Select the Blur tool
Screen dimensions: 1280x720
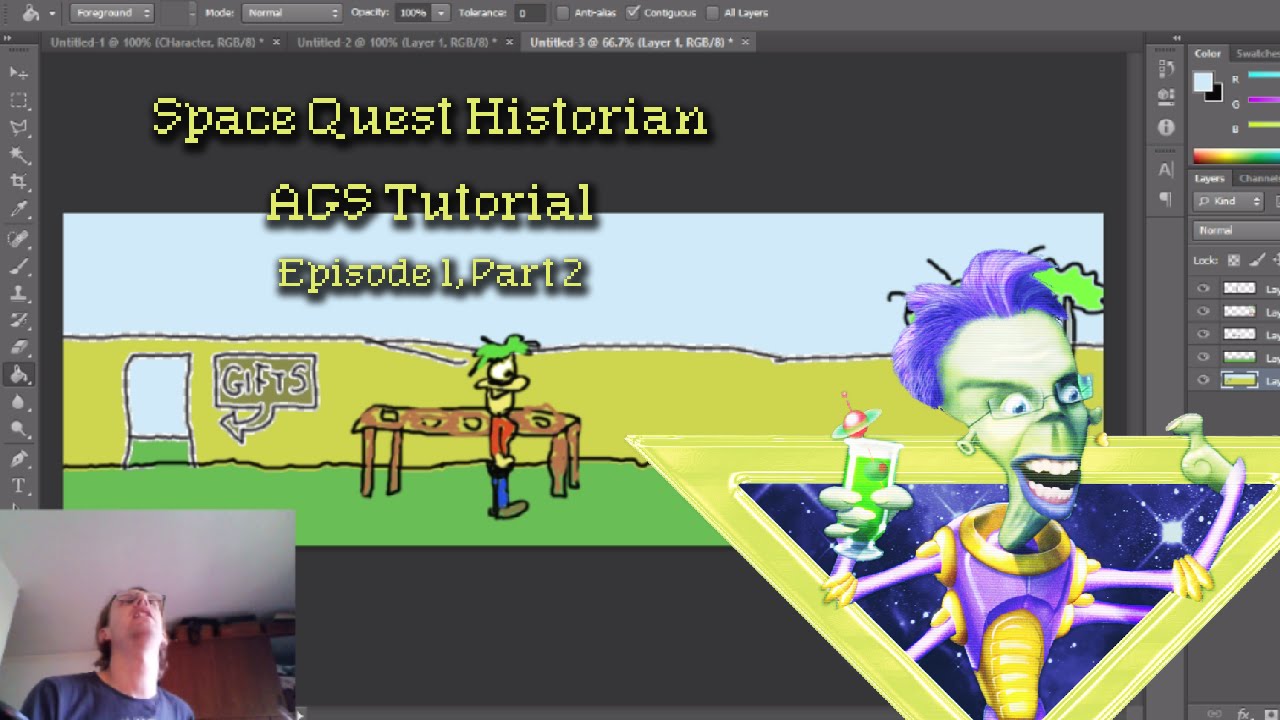click(x=18, y=402)
